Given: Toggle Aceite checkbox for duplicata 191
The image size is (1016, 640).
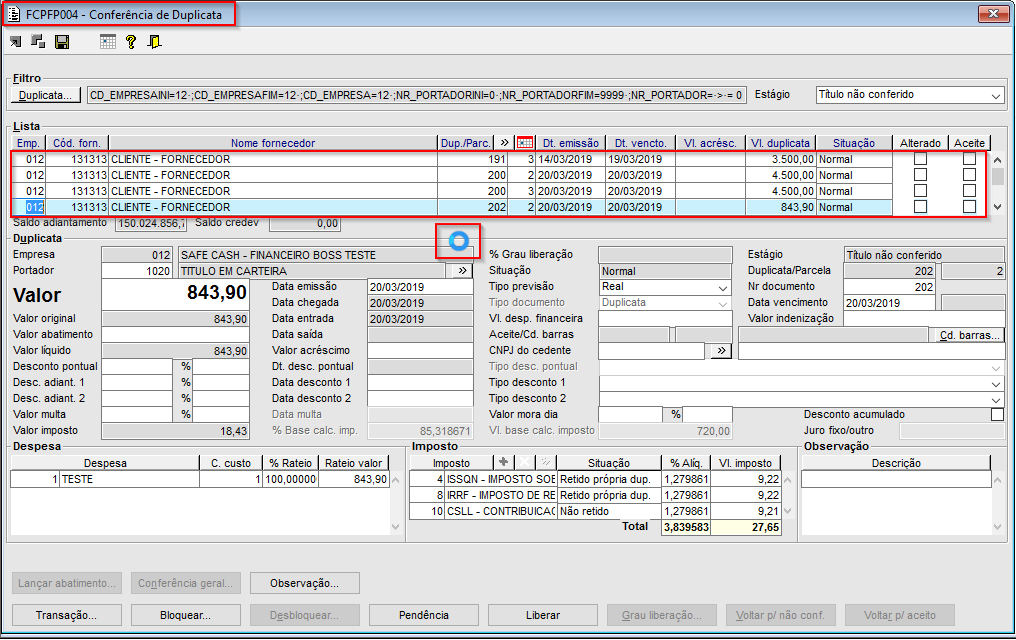Looking at the screenshot, I should [x=969, y=159].
